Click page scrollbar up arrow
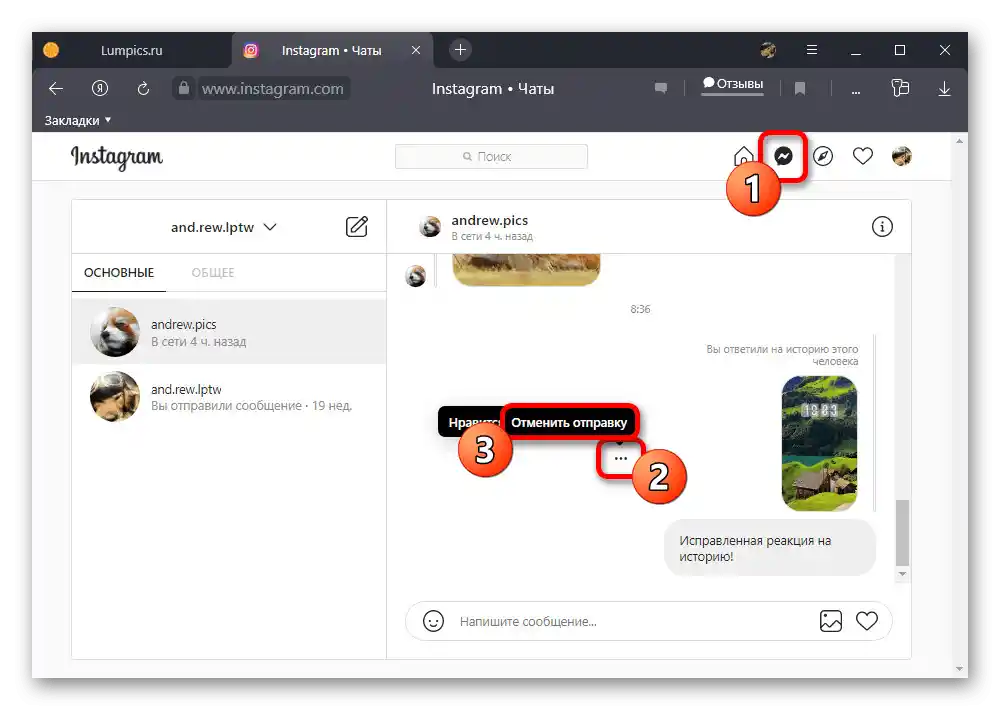1000x710 pixels. point(959,140)
